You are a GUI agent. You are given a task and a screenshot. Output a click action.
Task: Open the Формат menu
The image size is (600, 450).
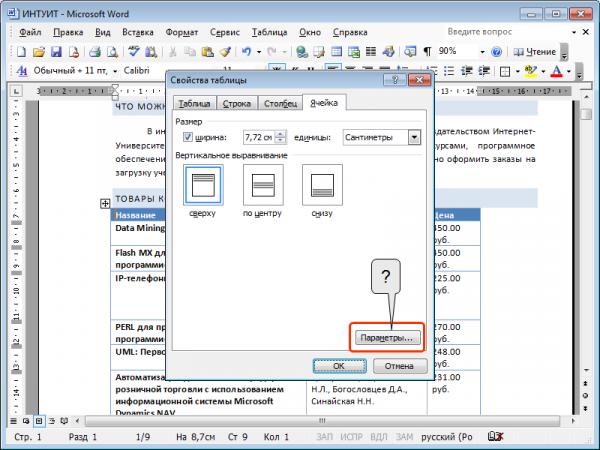click(182, 33)
